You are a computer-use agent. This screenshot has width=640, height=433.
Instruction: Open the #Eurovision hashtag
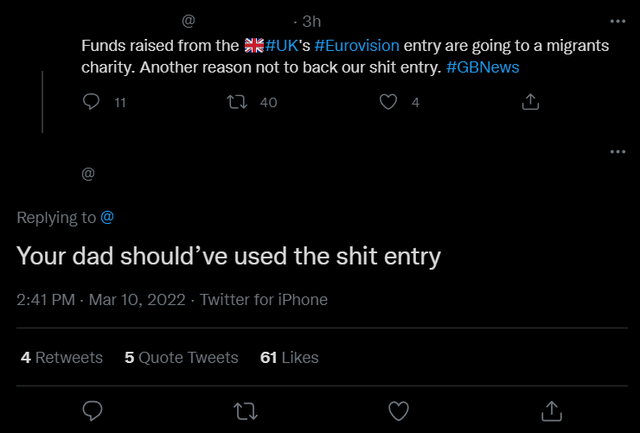point(357,45)
